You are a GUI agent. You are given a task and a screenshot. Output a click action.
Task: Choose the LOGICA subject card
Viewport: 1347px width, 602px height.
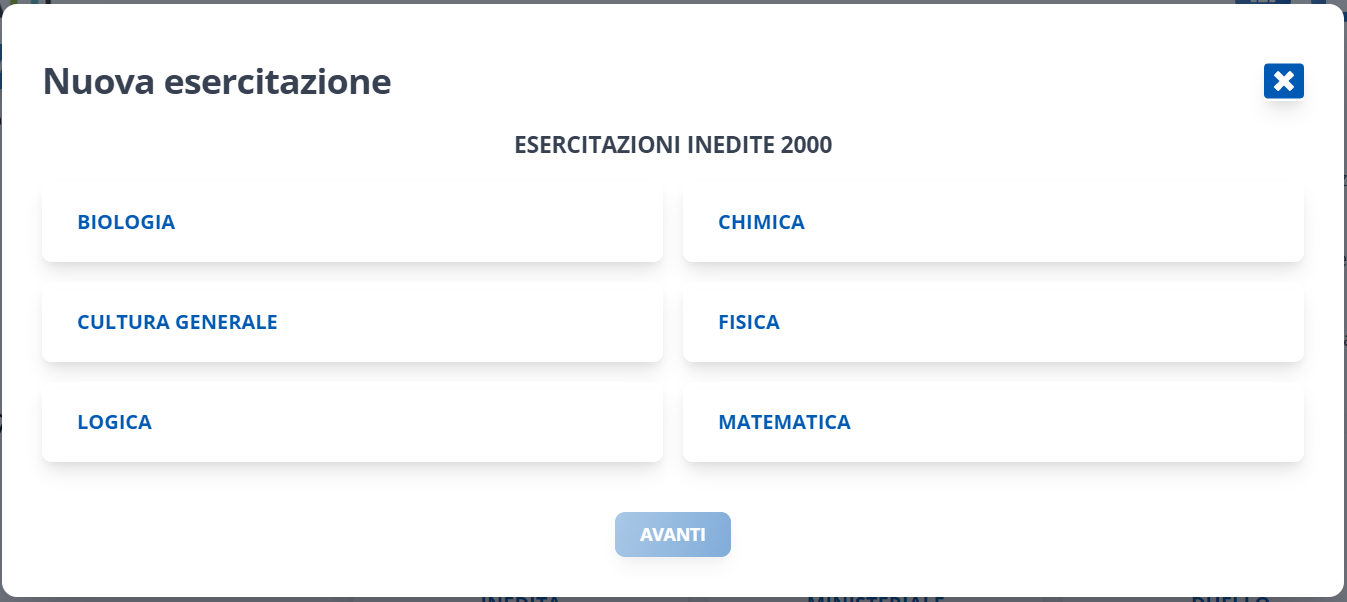[x=352, y=422]
